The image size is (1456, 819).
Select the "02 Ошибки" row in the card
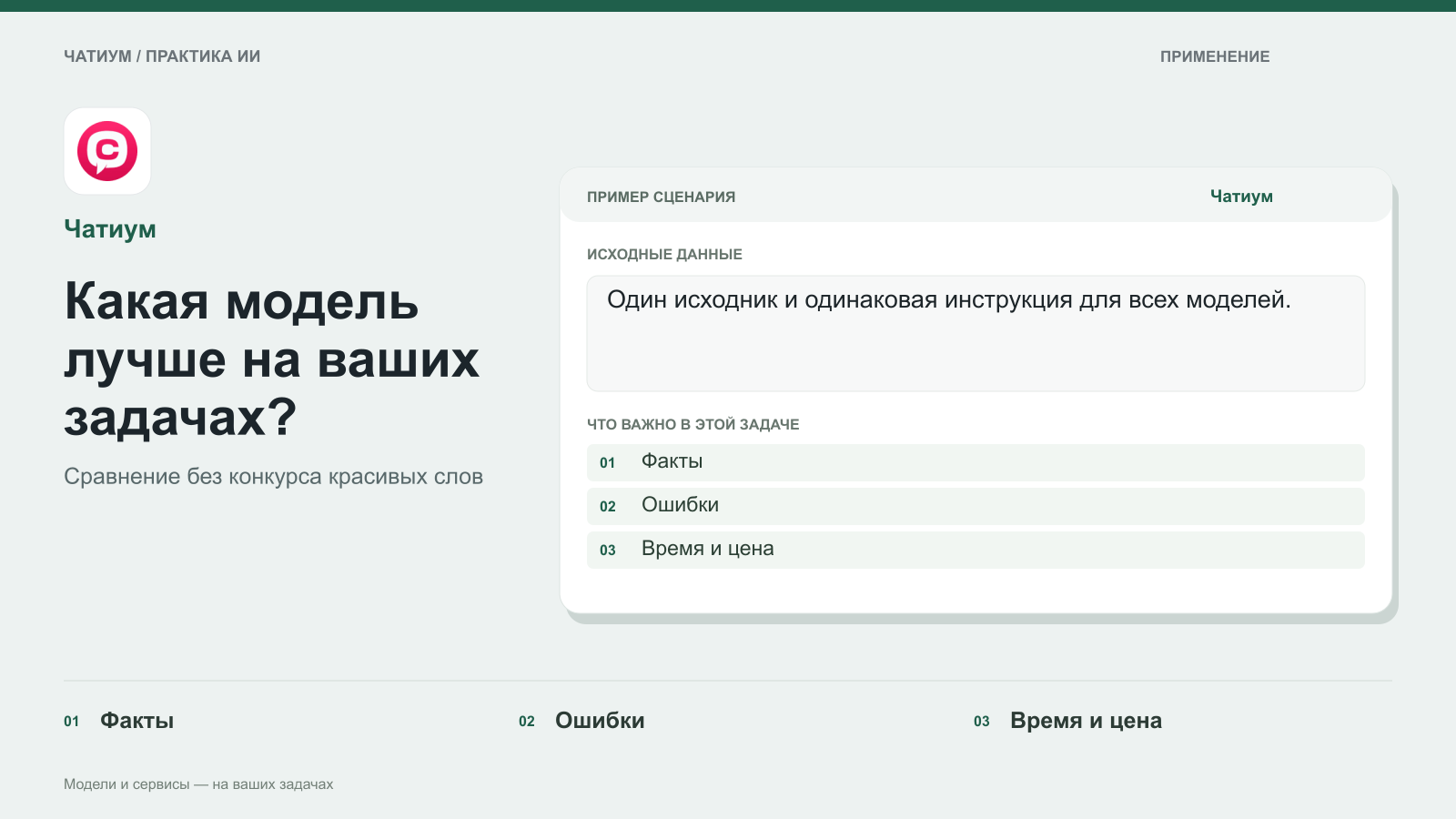(976, 506)
